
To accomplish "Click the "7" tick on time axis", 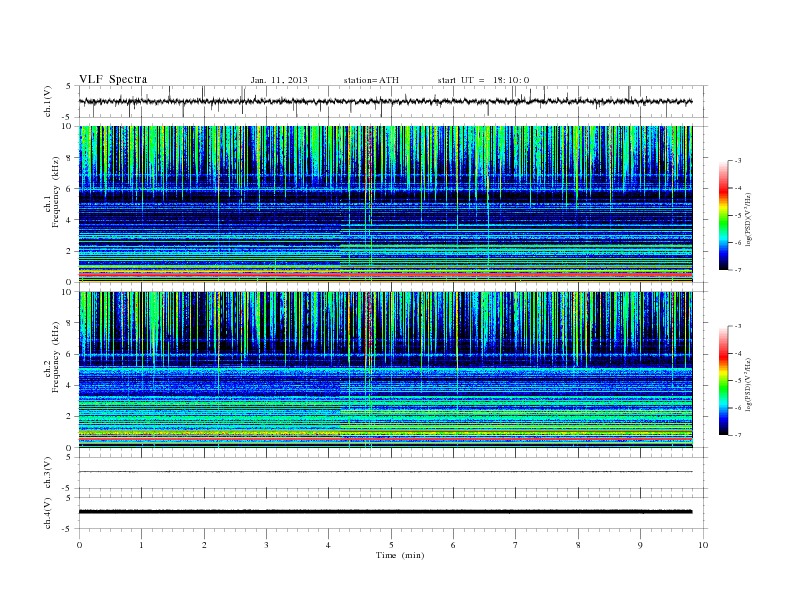I will tap(516, 545).
